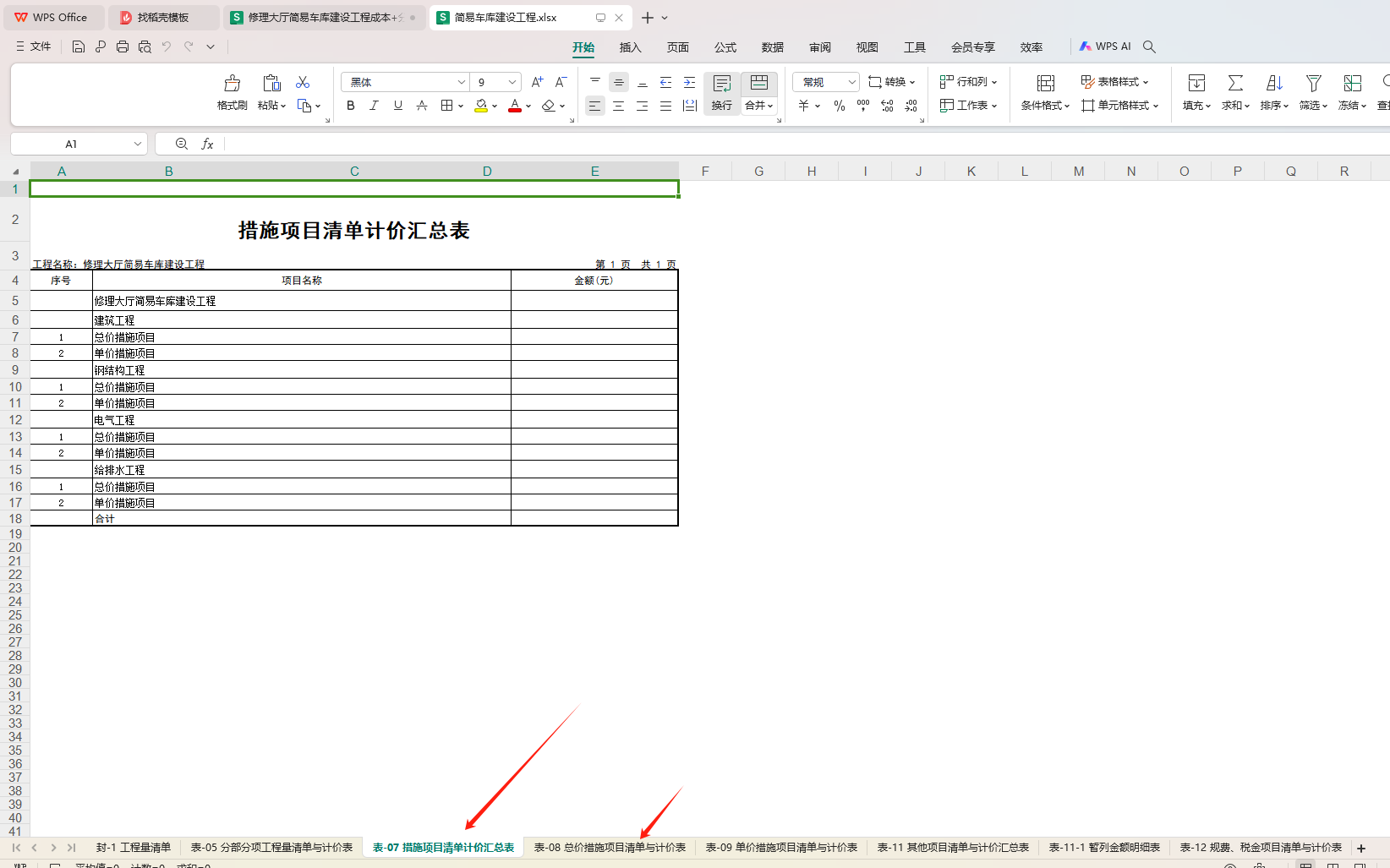Open the 文件 (File) menu
Screen dimensions: 1390x868
click(34, 46)
